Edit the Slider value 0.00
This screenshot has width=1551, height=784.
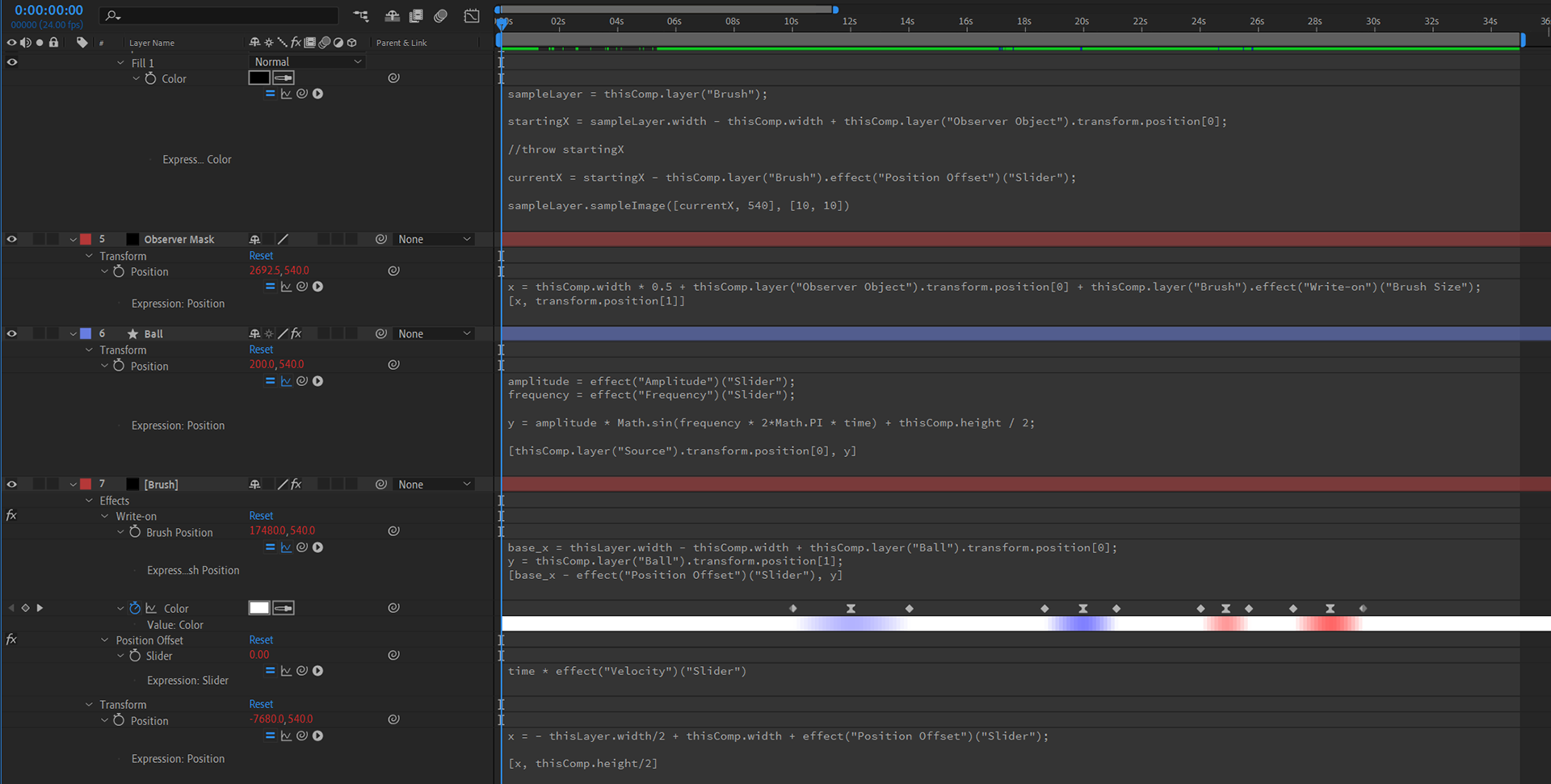point(259,655)
